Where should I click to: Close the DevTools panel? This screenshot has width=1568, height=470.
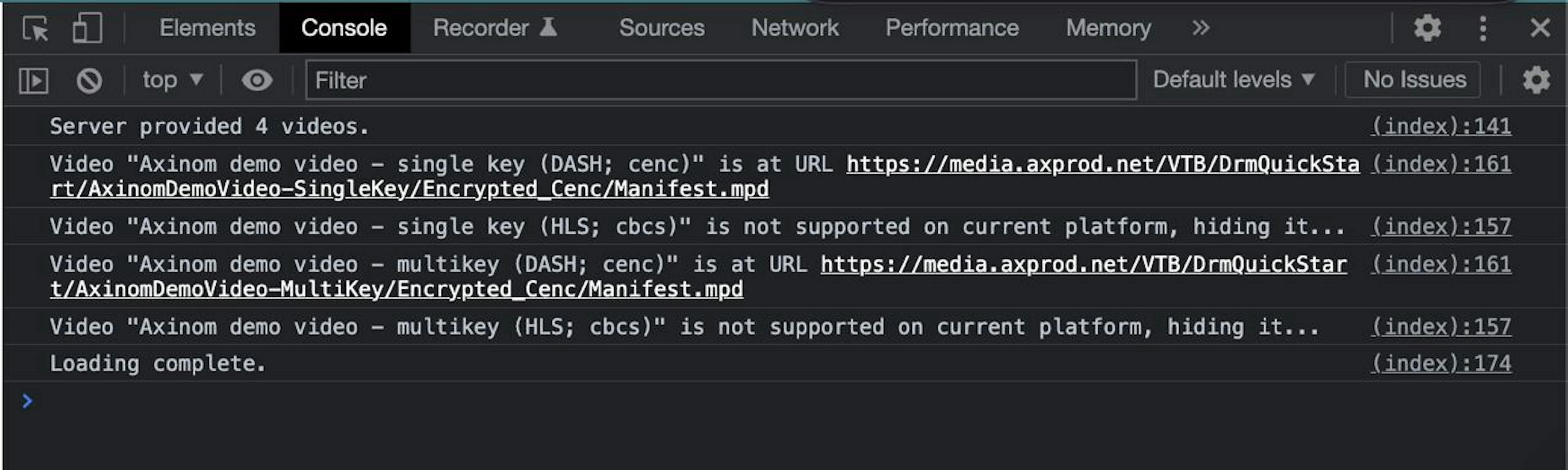pos(1540,28)
